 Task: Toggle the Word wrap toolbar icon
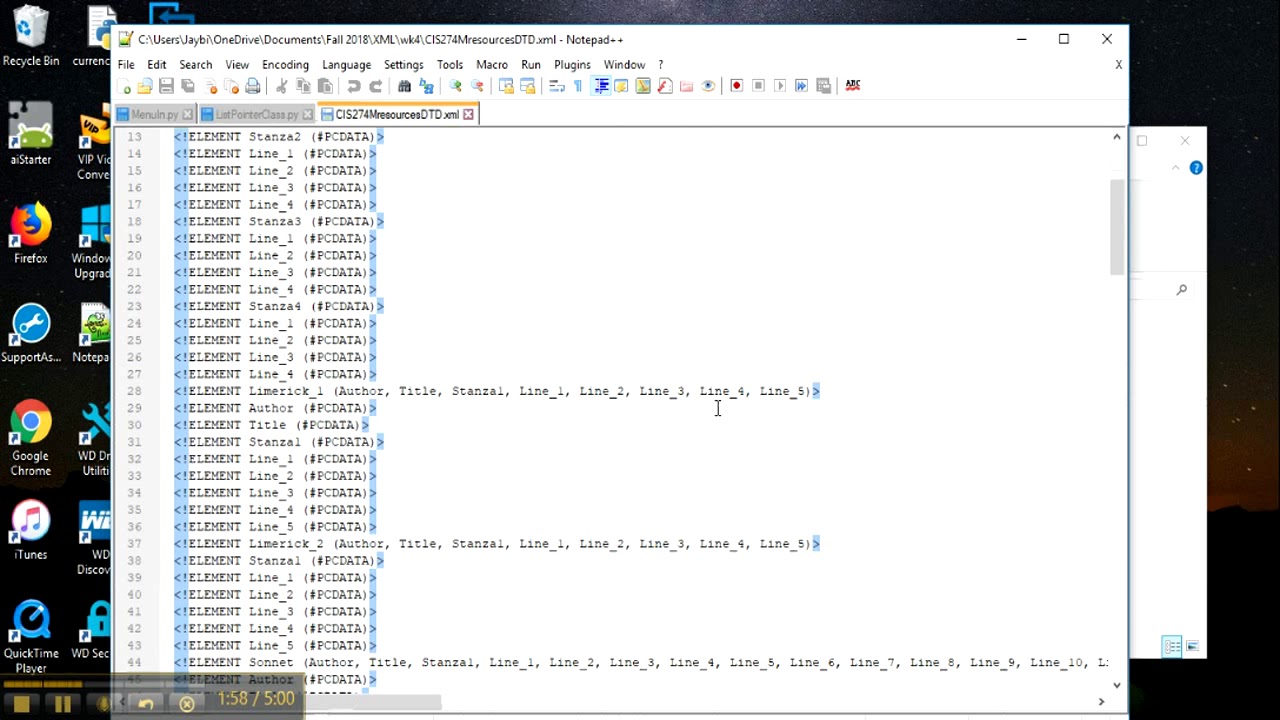(x=557, y=86)
